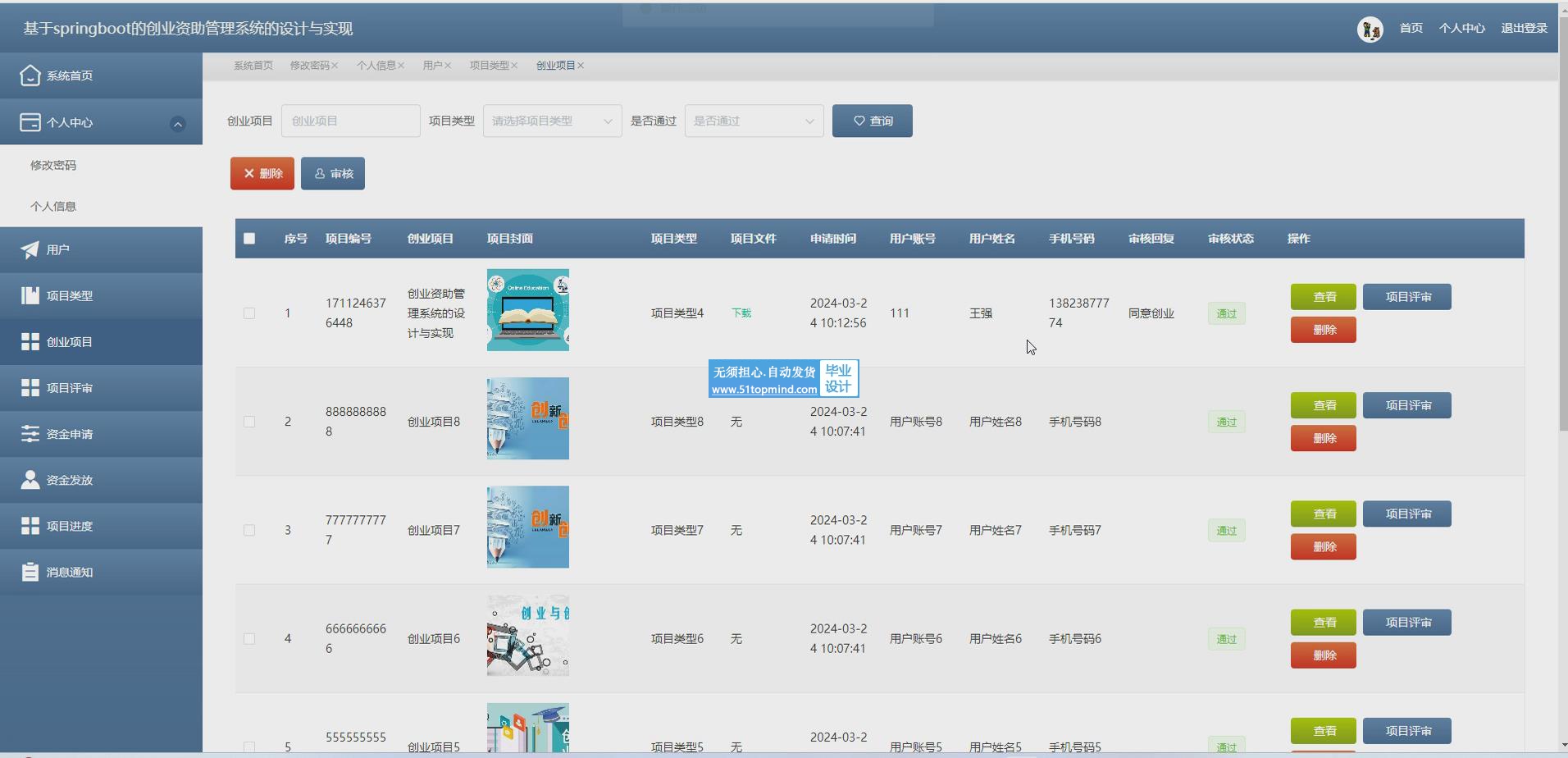Viewport: 1568px width, 758px height.
Task: Check the checkbox for 创业项目6 row
Action: 249,639
